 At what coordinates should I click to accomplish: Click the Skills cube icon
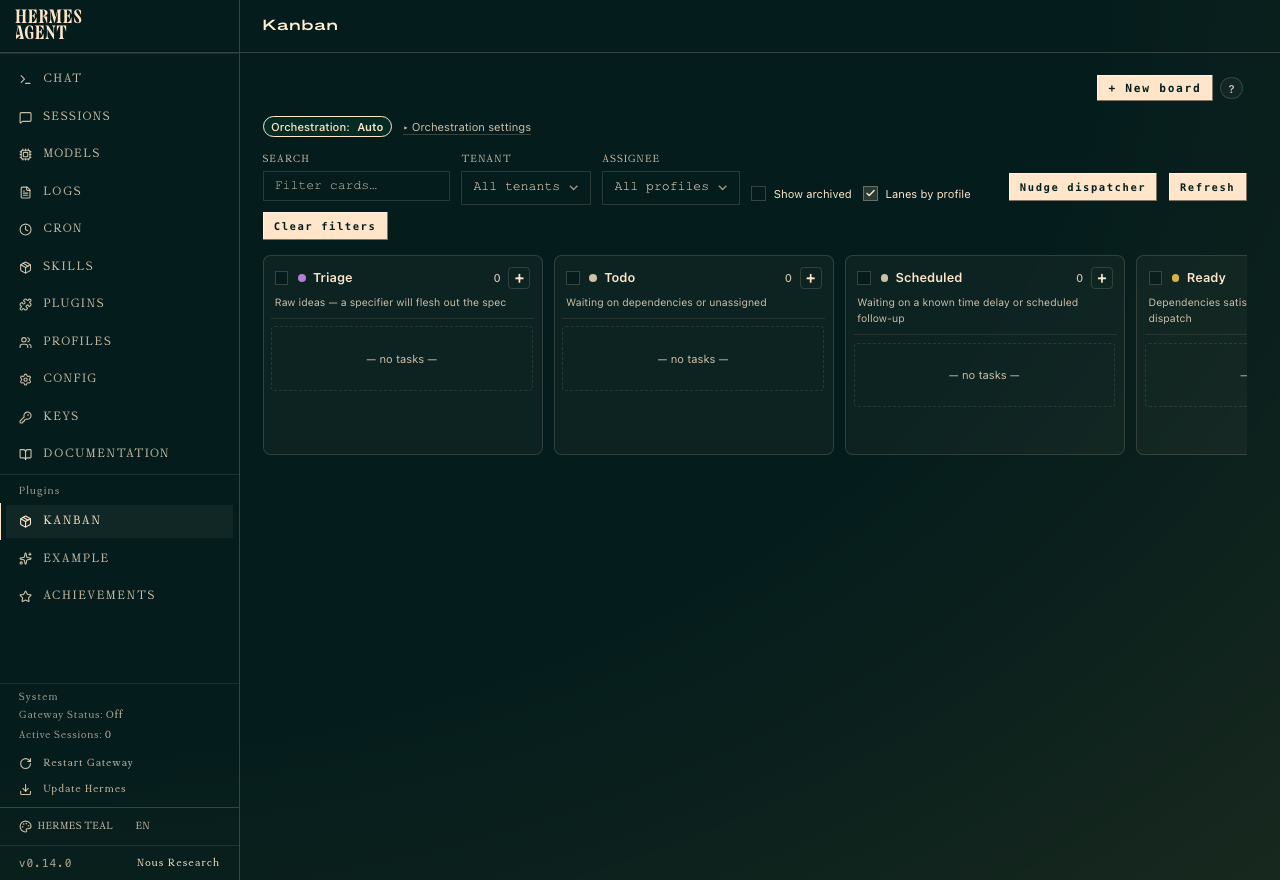pos(25,267)
